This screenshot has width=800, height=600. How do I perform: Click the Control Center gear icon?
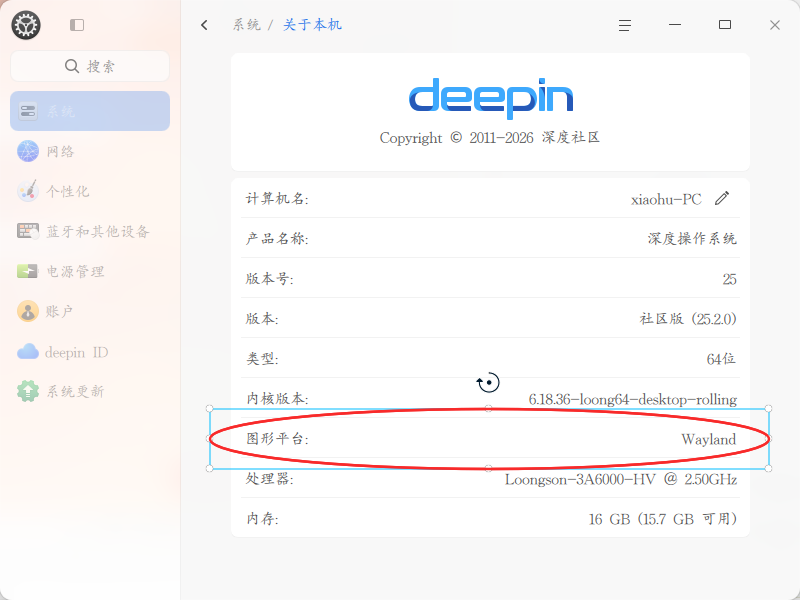(26, 25)
